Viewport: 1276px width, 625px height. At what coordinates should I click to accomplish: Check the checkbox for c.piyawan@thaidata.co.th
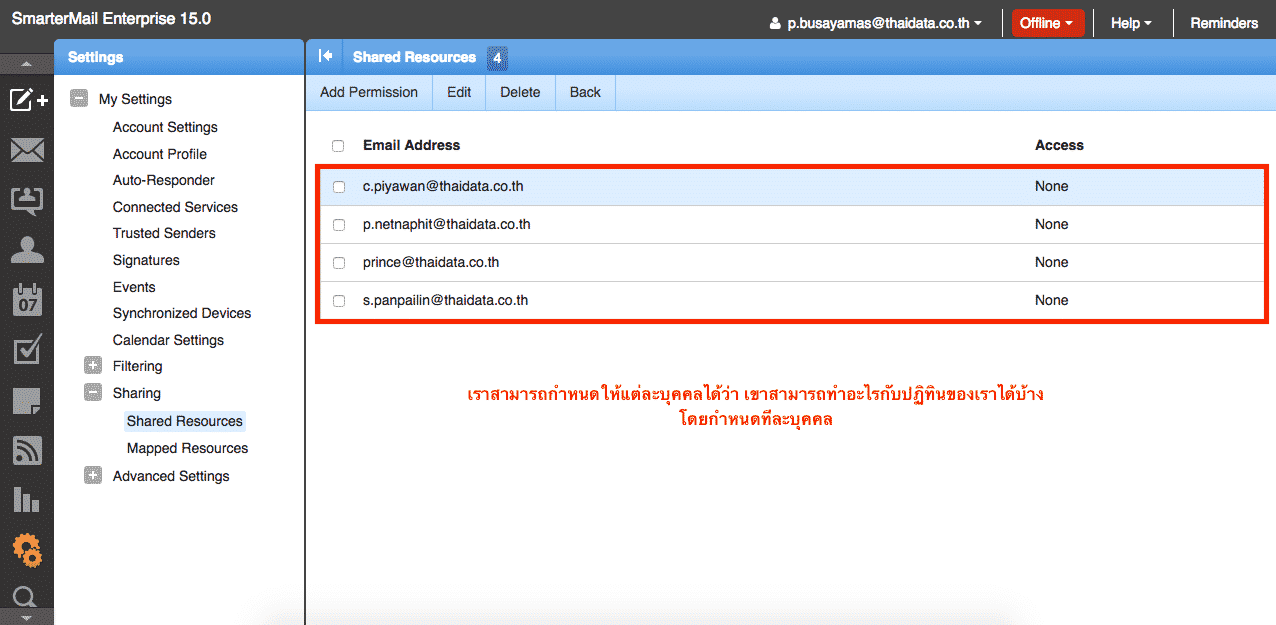coord(338,187)
